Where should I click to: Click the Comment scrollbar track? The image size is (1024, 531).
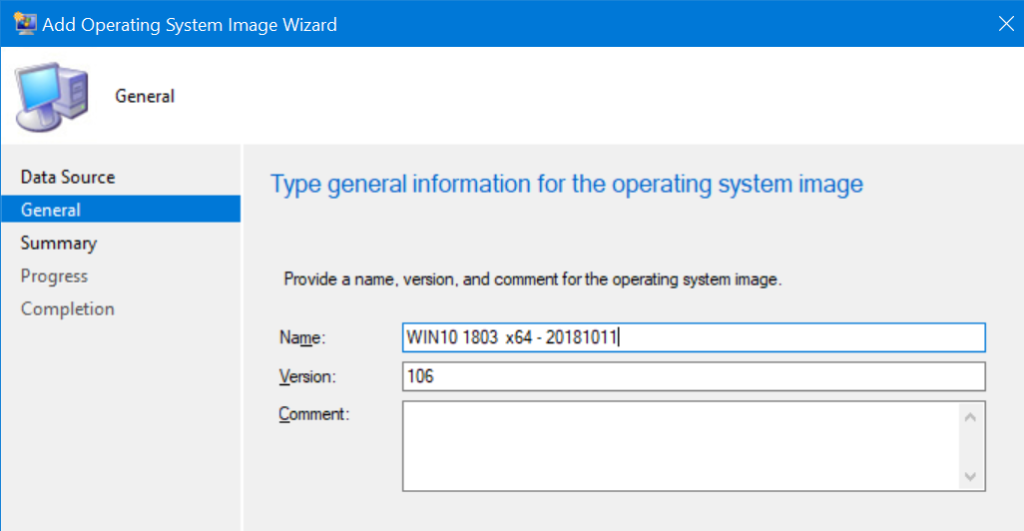point(970,447)
